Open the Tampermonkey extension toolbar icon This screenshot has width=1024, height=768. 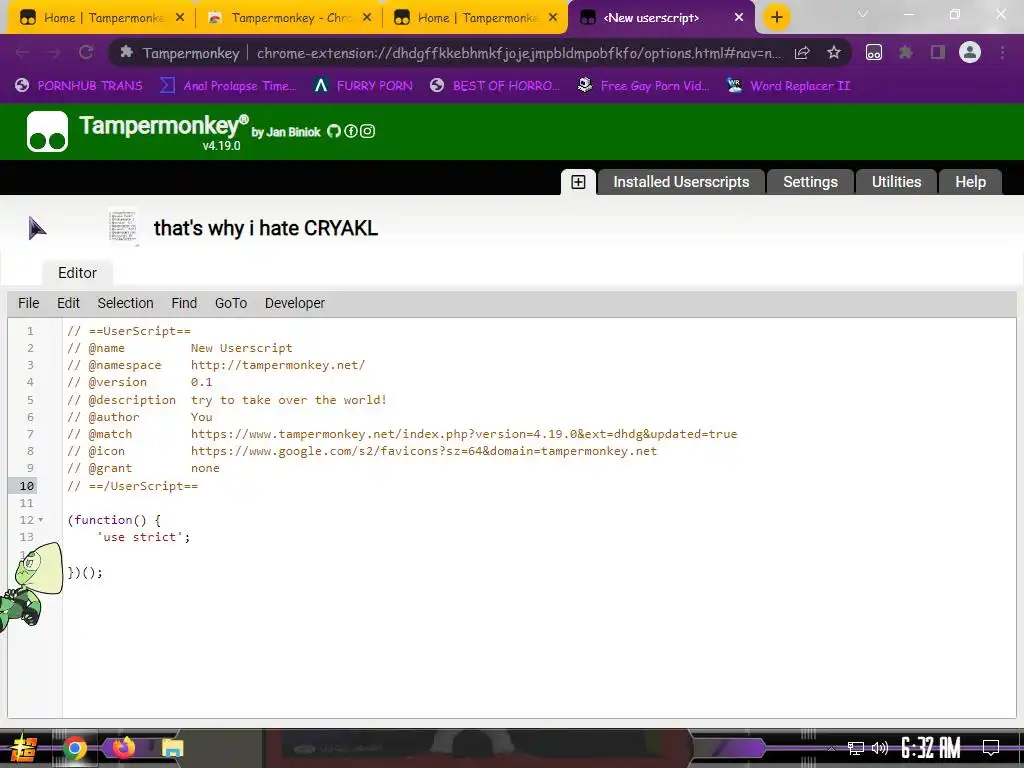[874, 53]
